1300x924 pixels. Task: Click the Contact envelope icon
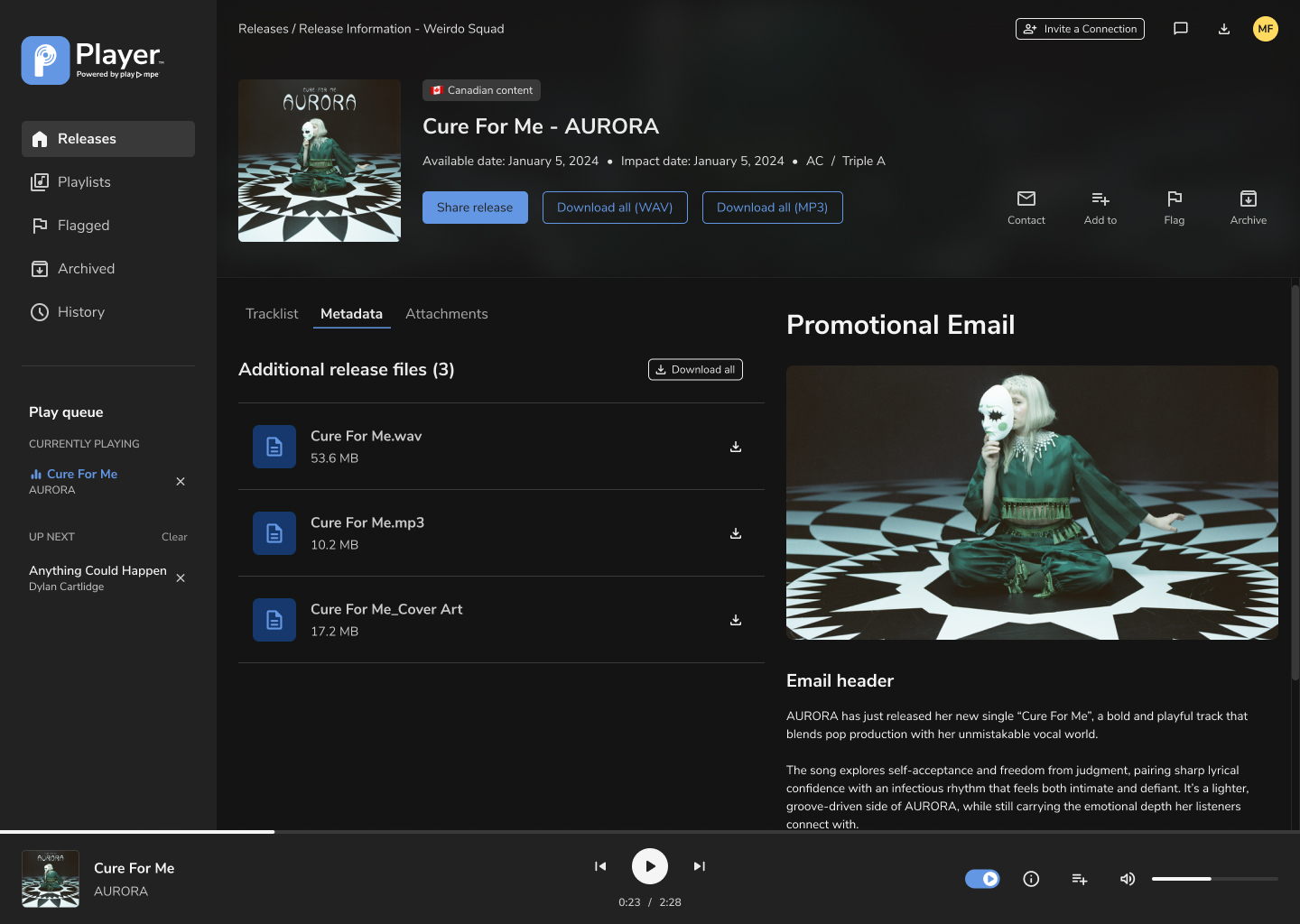(x=1026, y=199)
